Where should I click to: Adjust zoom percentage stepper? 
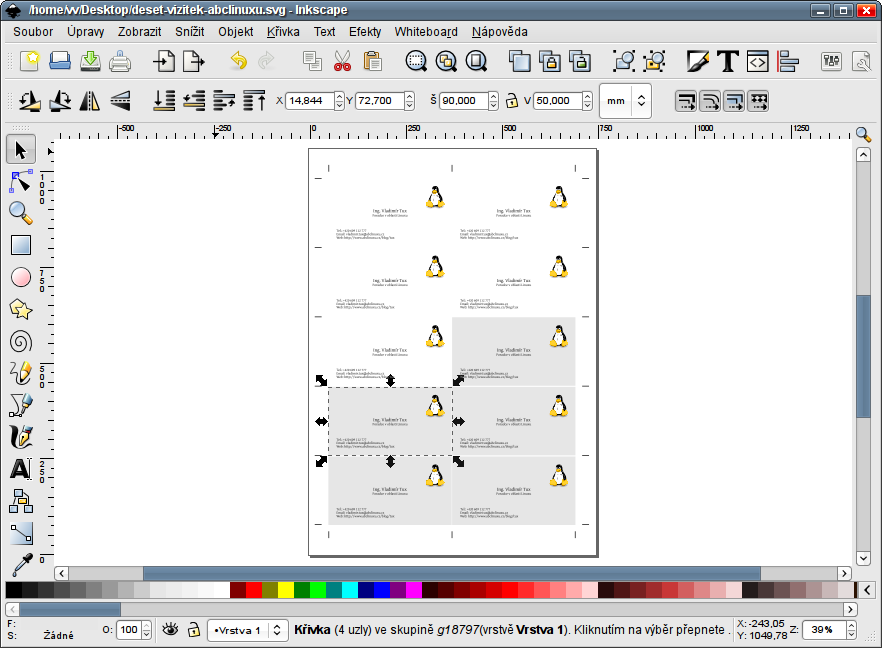[x=852, y=629]
